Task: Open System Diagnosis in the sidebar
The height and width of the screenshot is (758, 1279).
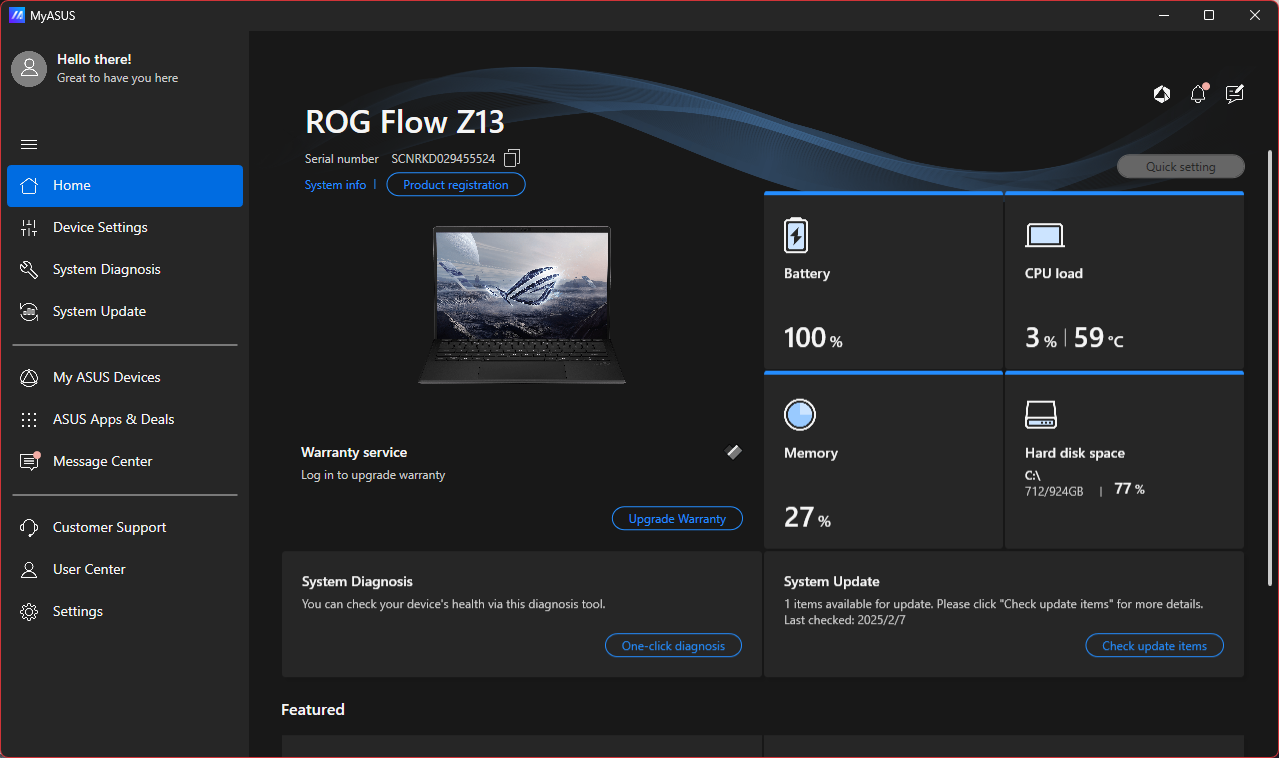Action: [125, 270]
